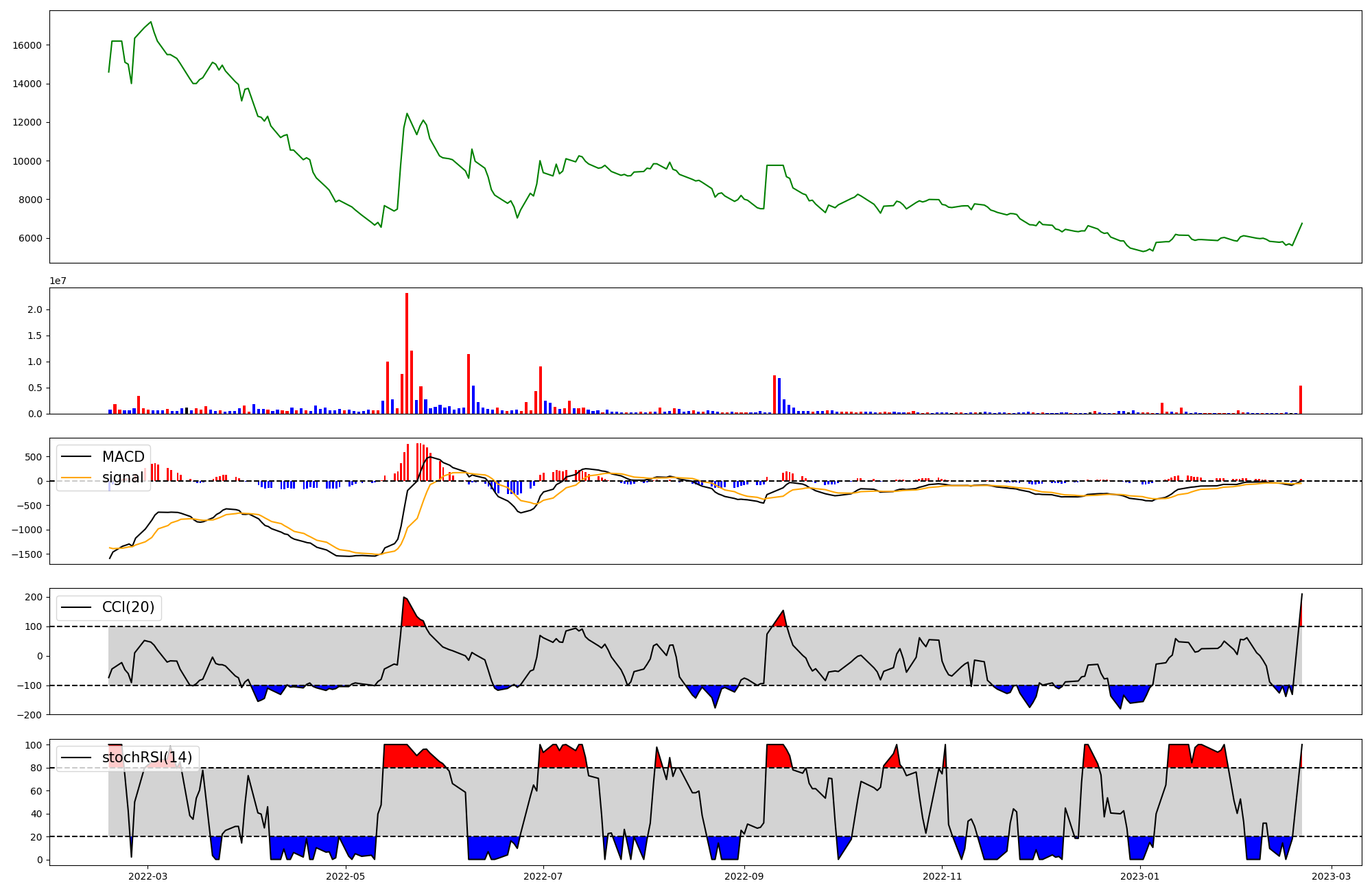Click the 2022-07 x-axis date label

click(543, 876)
